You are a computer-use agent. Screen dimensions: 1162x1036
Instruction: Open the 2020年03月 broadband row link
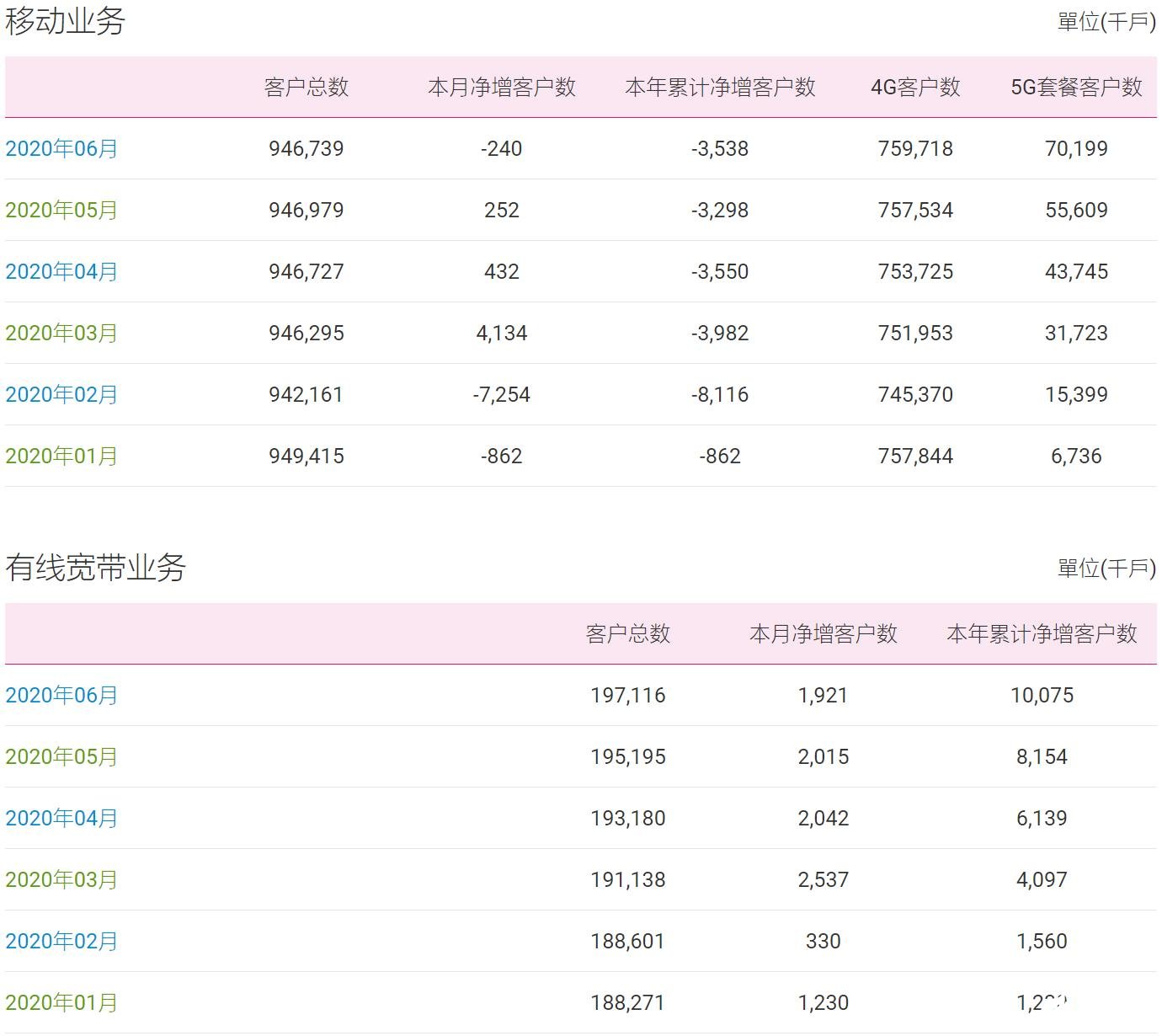click(x=61, y=879)
